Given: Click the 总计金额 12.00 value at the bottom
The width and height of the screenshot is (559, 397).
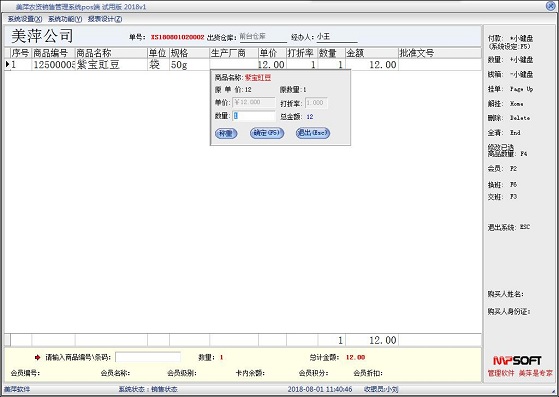Looking at the screenshot, I should (355, 357).
